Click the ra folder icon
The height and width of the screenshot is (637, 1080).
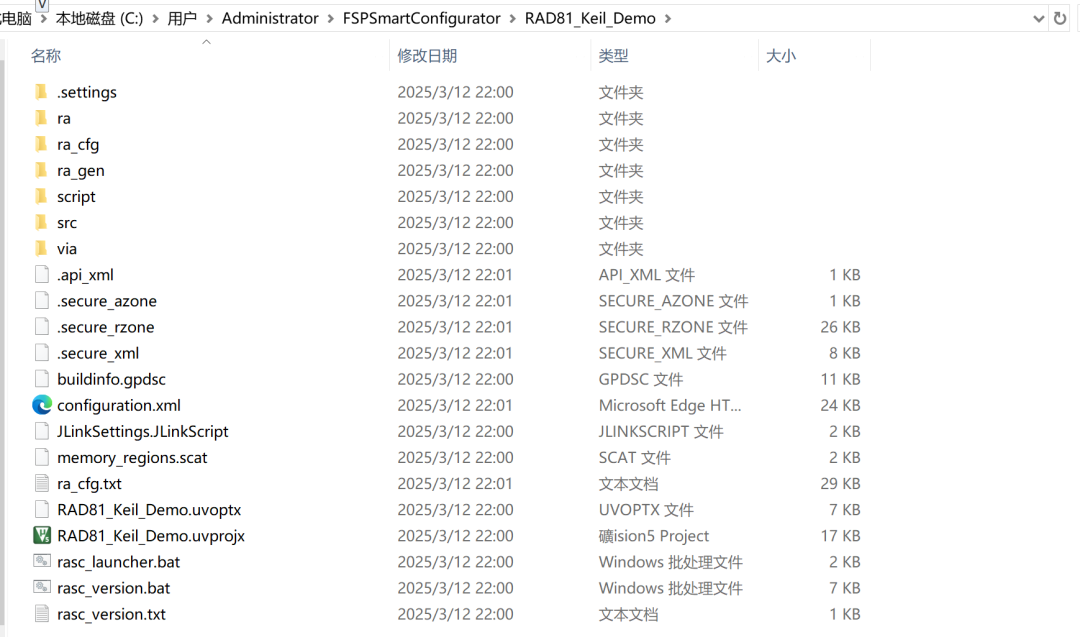(x=42, y=118)
